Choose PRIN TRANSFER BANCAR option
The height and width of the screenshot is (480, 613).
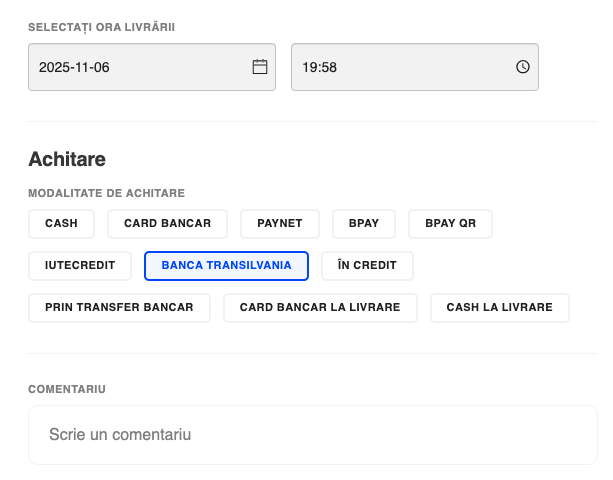tap(119, 307)
